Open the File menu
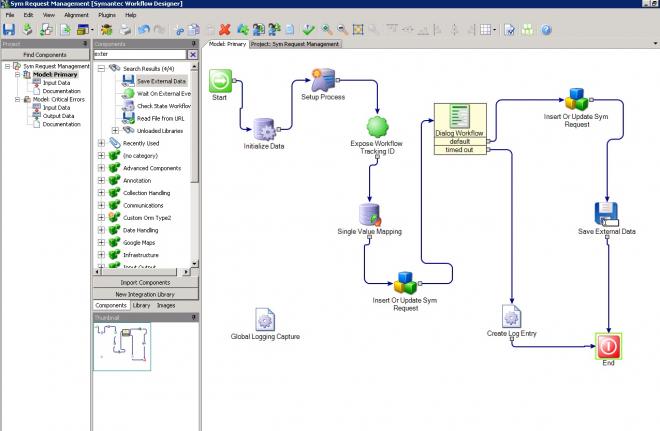The width and height of the screenshot is (660, 431). (x=10, y=15)
